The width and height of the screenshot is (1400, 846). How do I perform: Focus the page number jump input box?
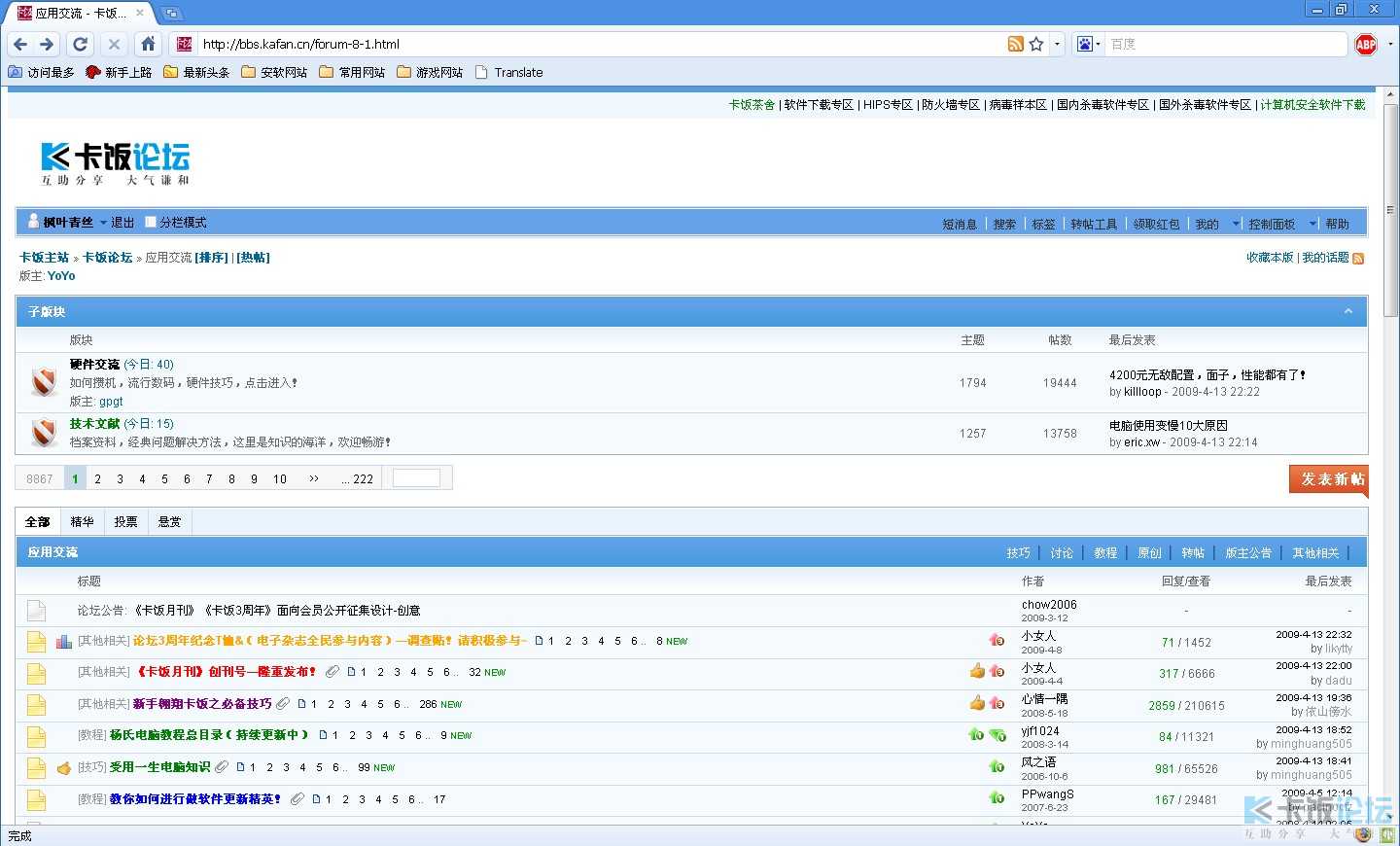(x=416, y=478)
